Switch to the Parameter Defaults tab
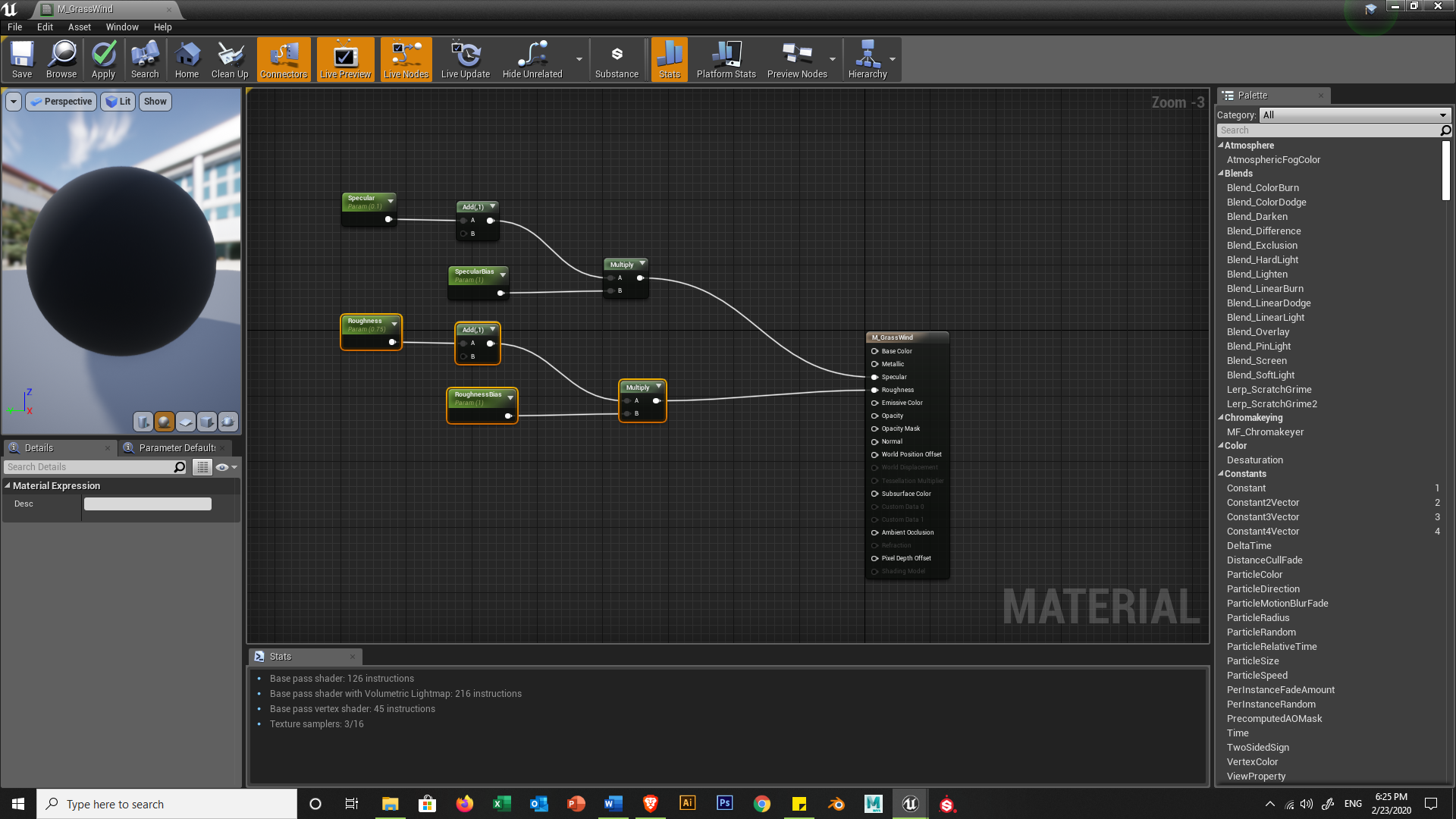The height and width of the screenshot is (819, 1456). point(176,448)
